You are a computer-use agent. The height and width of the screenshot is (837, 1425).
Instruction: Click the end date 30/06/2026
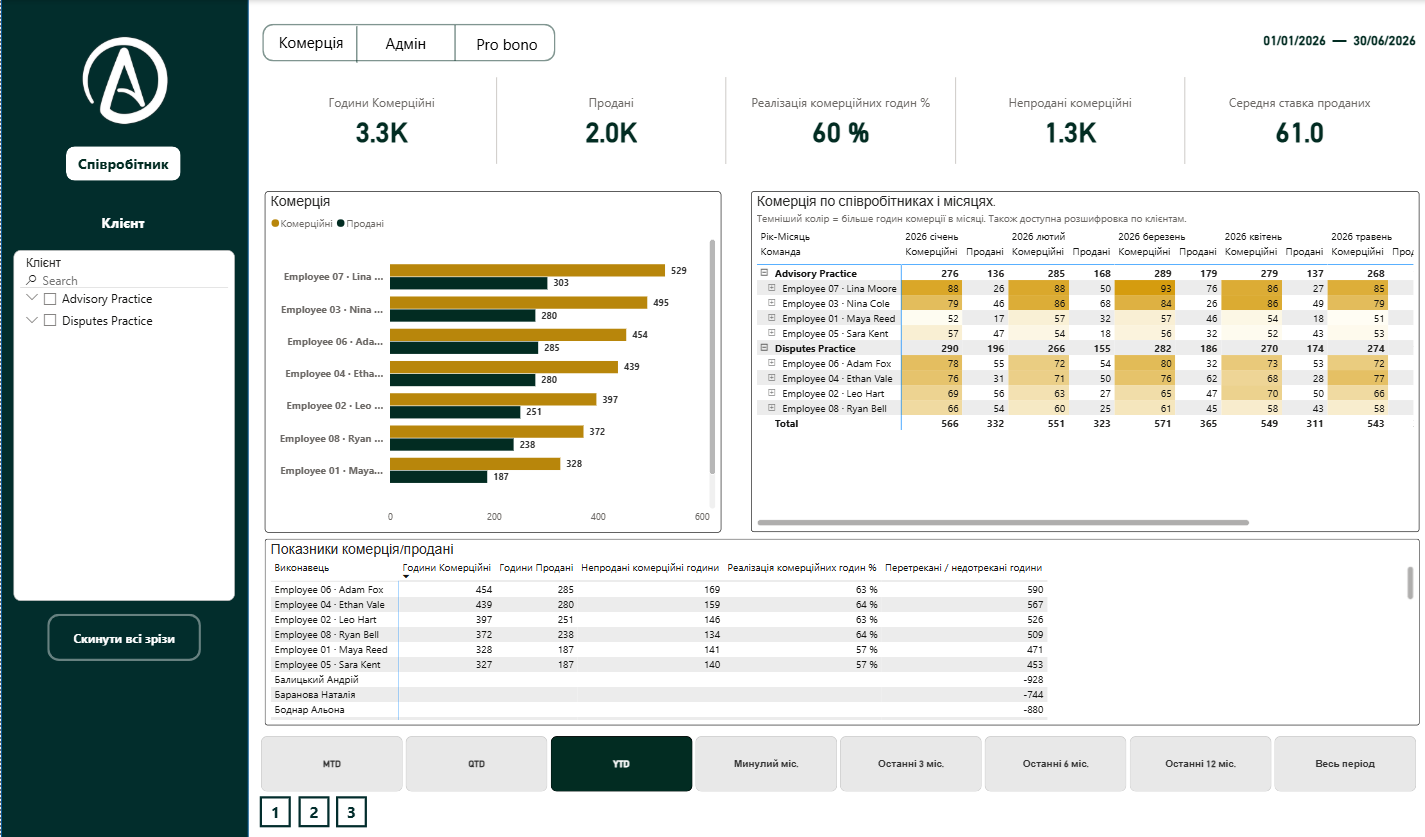click(1384, 41)
